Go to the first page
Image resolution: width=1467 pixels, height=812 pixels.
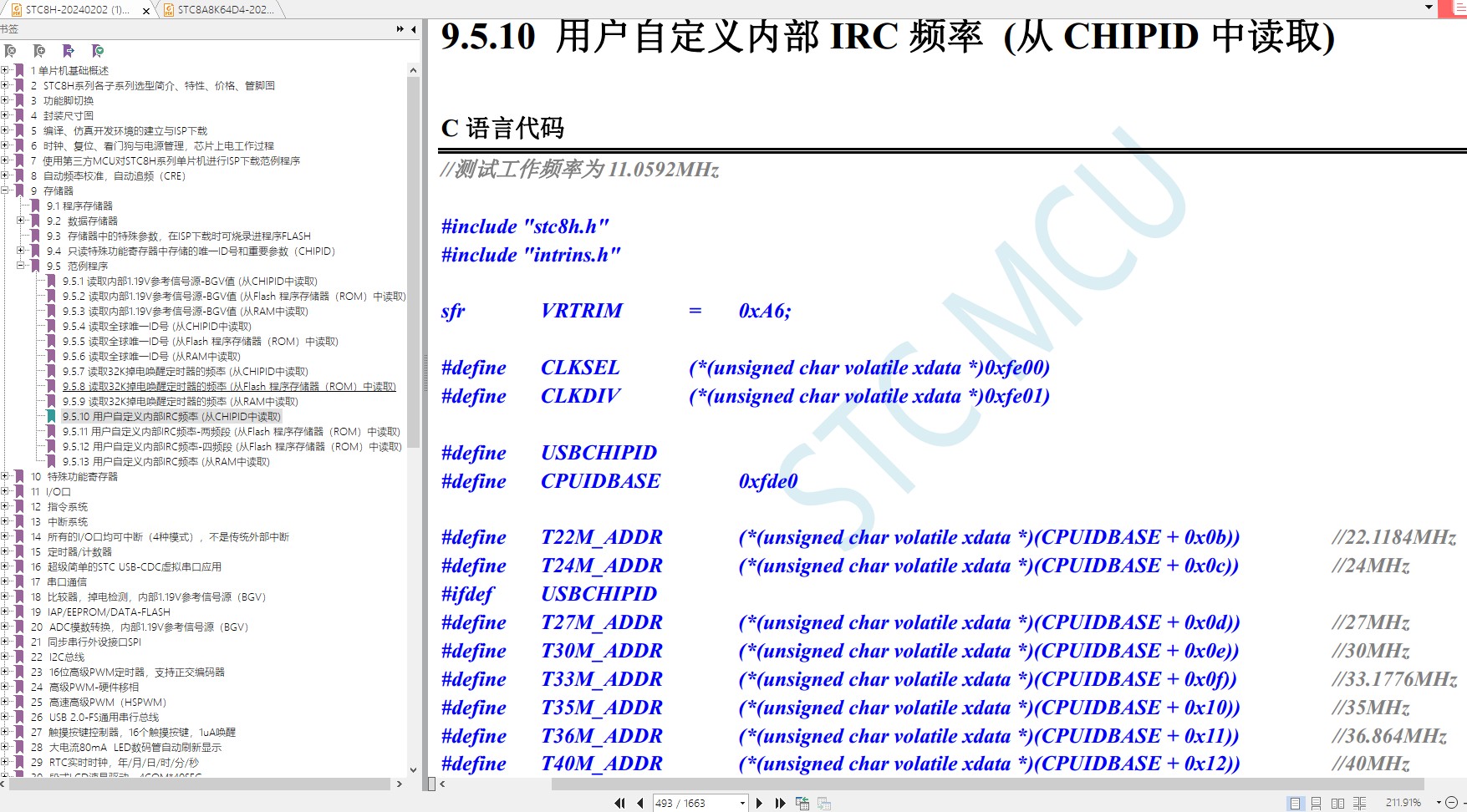[x=619, y=803]
